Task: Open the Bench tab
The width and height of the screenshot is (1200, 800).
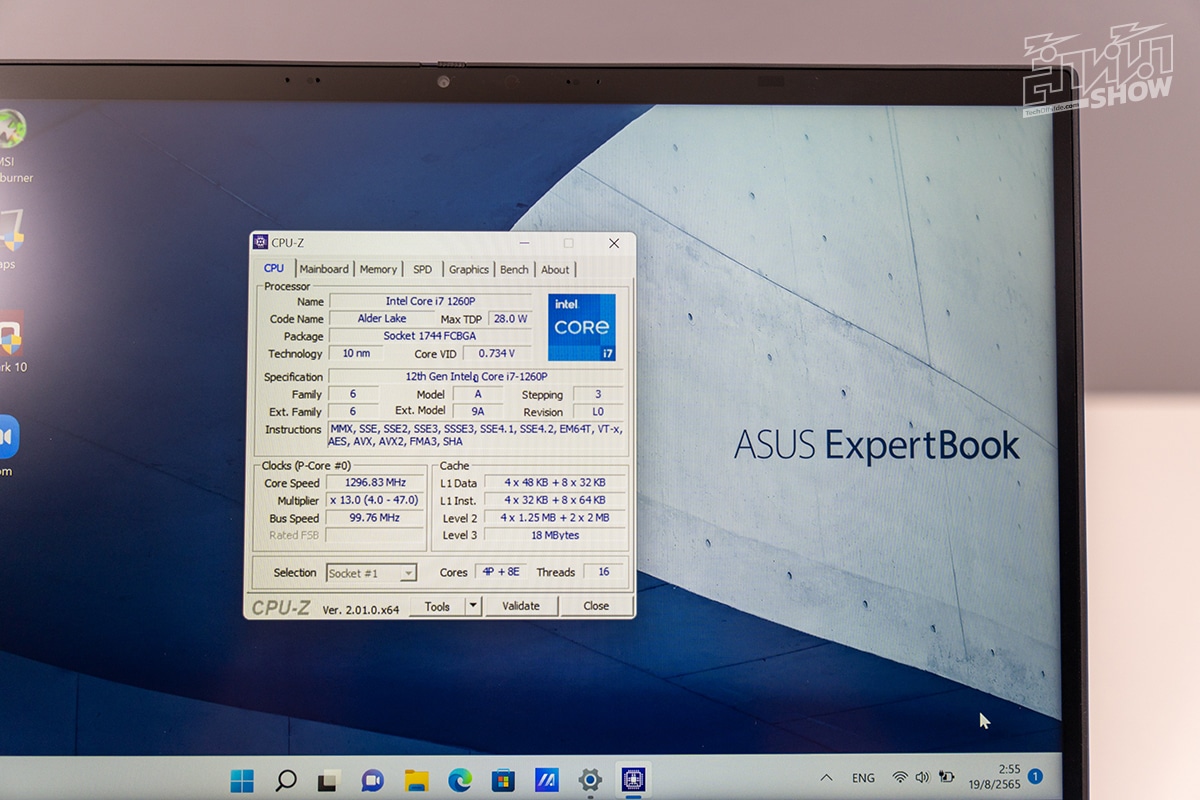Action: 514,269
